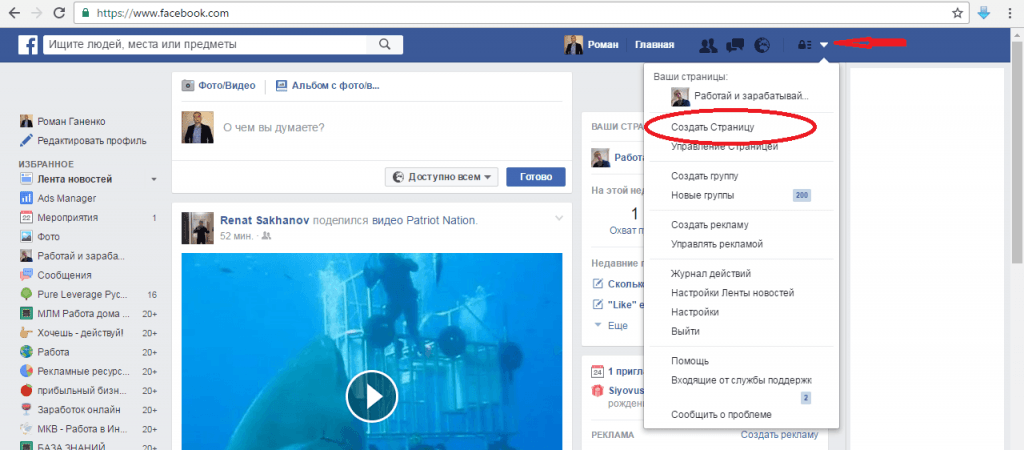Click Альбом с фото/видео option

[327, 86]
